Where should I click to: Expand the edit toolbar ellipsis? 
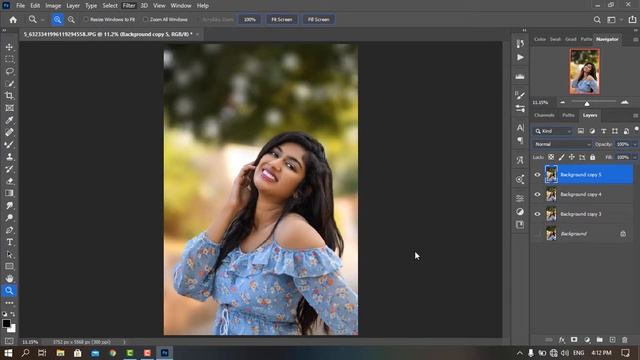tap(9, 303)
